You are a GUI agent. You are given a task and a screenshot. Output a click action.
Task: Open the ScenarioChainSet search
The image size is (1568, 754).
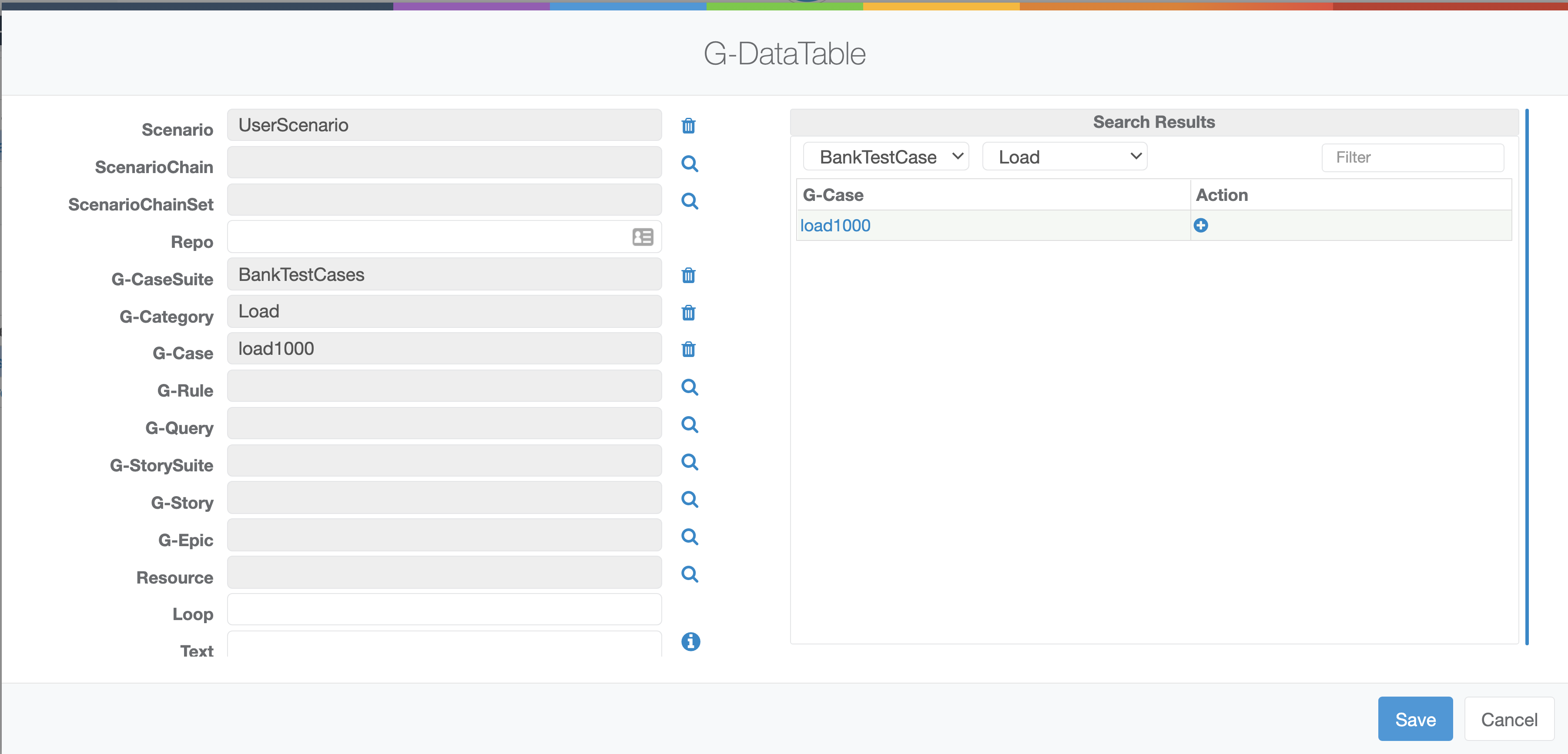coord(689,201)
